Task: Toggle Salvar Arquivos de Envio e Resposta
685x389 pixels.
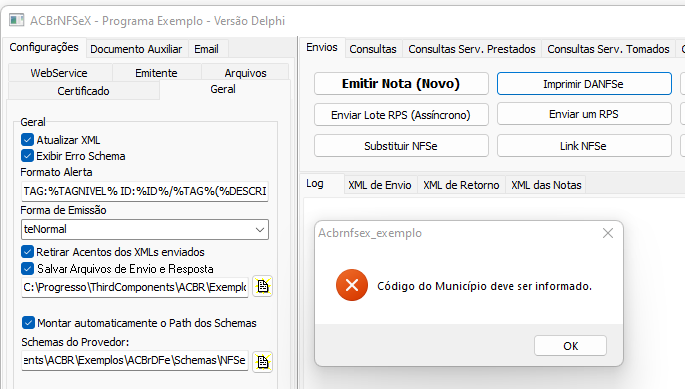Action: (27, 268)
